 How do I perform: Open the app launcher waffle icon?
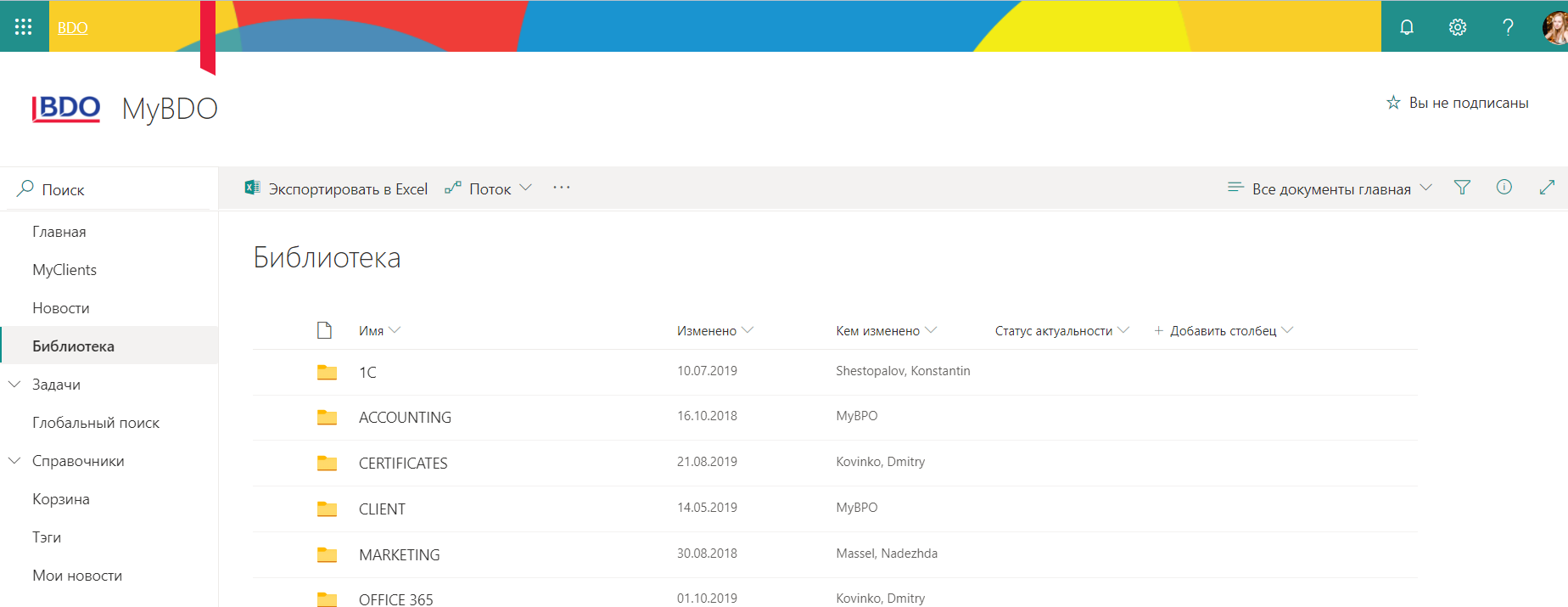click(x=24, y=27)
